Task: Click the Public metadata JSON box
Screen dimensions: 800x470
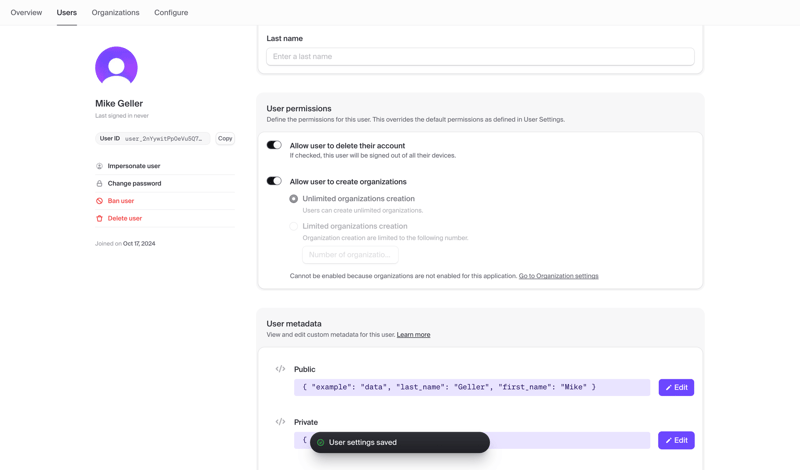Action: click(x=472, y=387)
